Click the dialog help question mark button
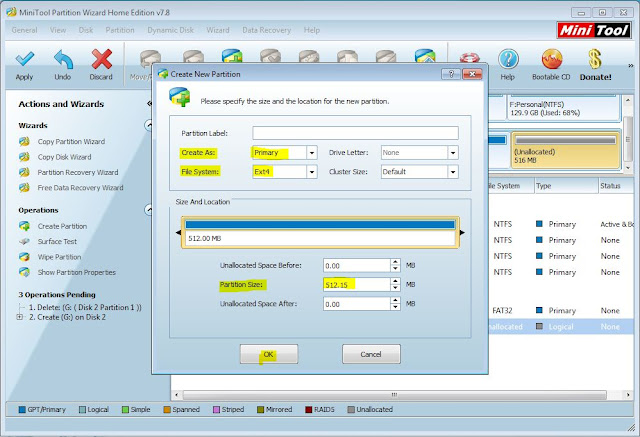 point(451,74)
